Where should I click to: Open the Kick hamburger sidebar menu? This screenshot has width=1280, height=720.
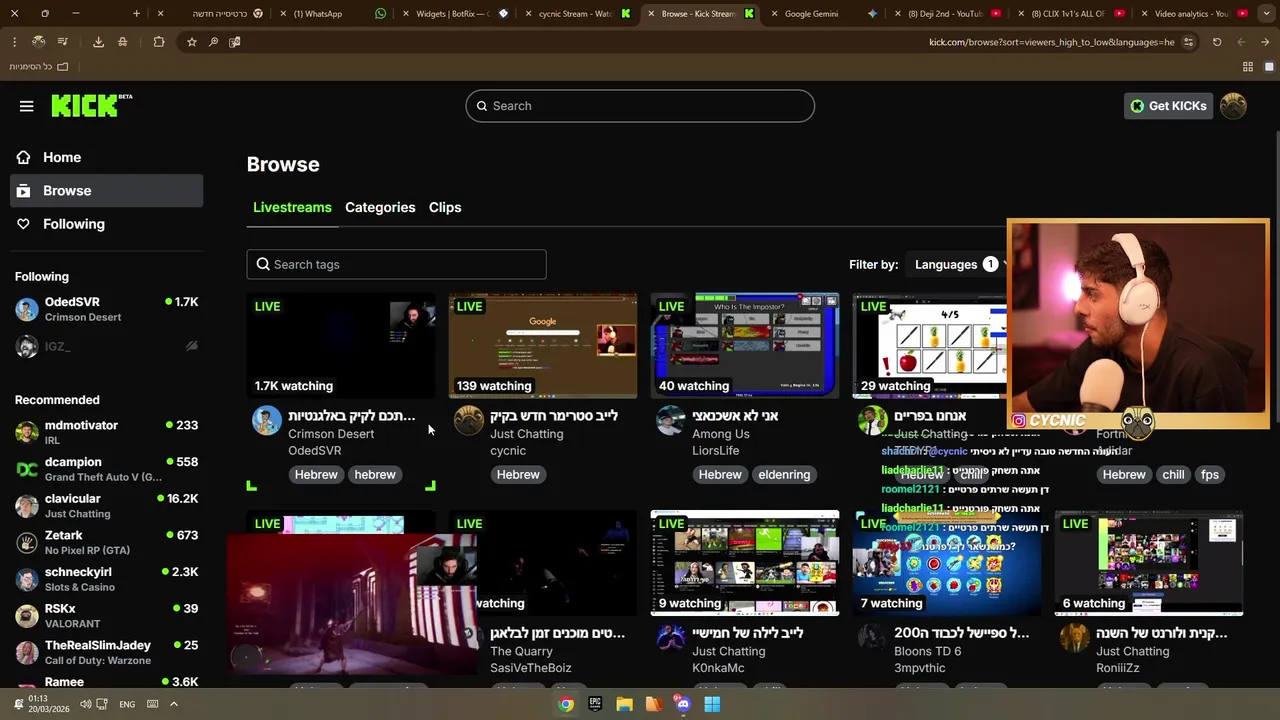coord(27,106)
